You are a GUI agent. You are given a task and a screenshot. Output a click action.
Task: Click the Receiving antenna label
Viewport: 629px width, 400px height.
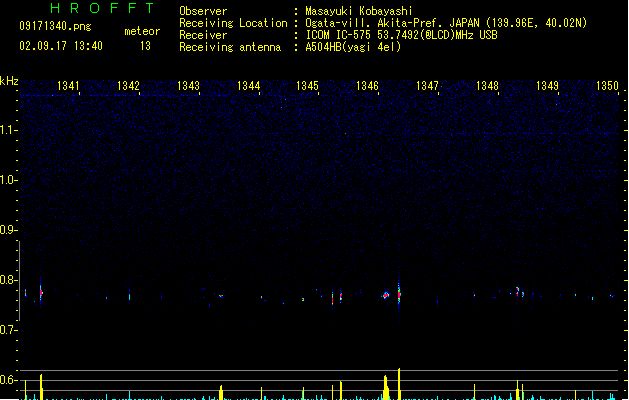pos(230,47)
